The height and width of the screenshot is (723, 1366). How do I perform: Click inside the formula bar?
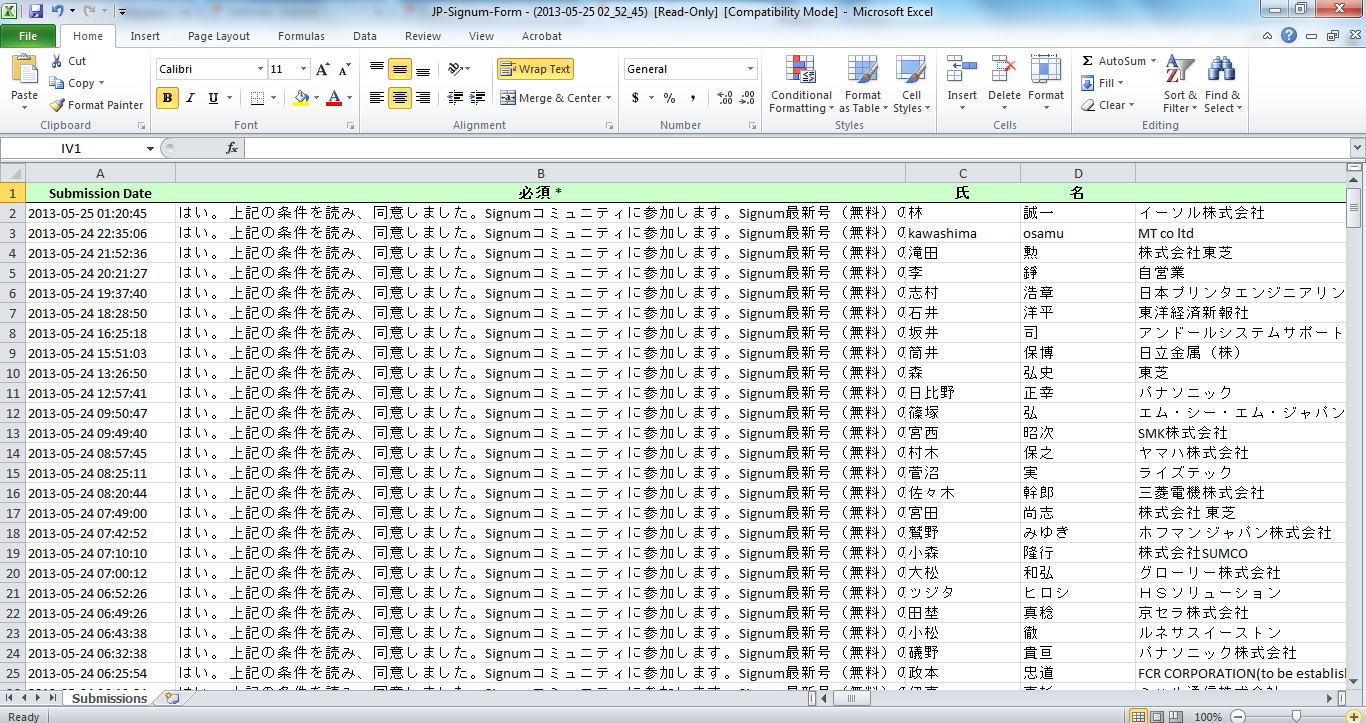795,148
